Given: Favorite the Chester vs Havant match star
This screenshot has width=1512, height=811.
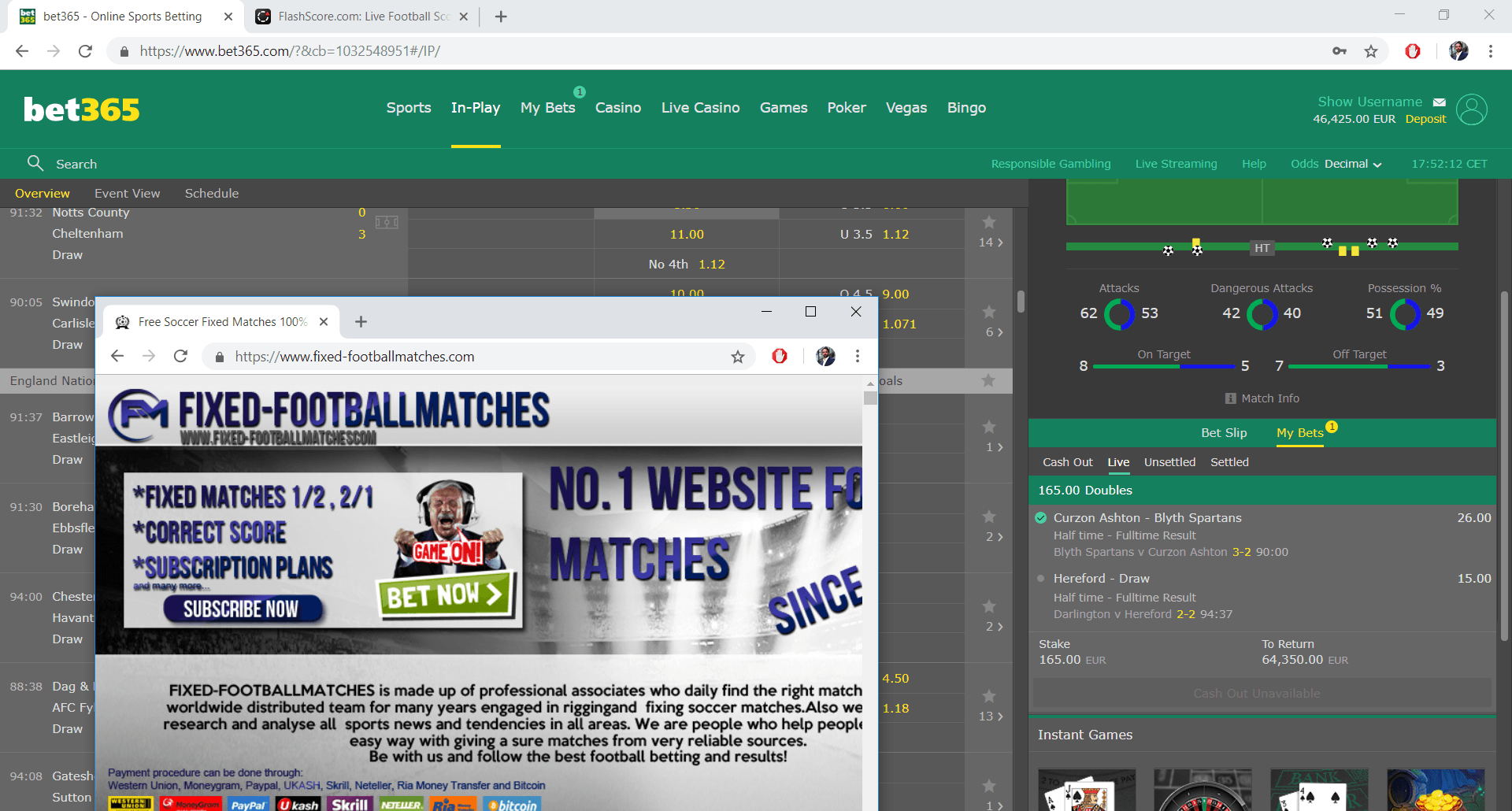Looking at the screenshot, I should click(x=989, y=606).
